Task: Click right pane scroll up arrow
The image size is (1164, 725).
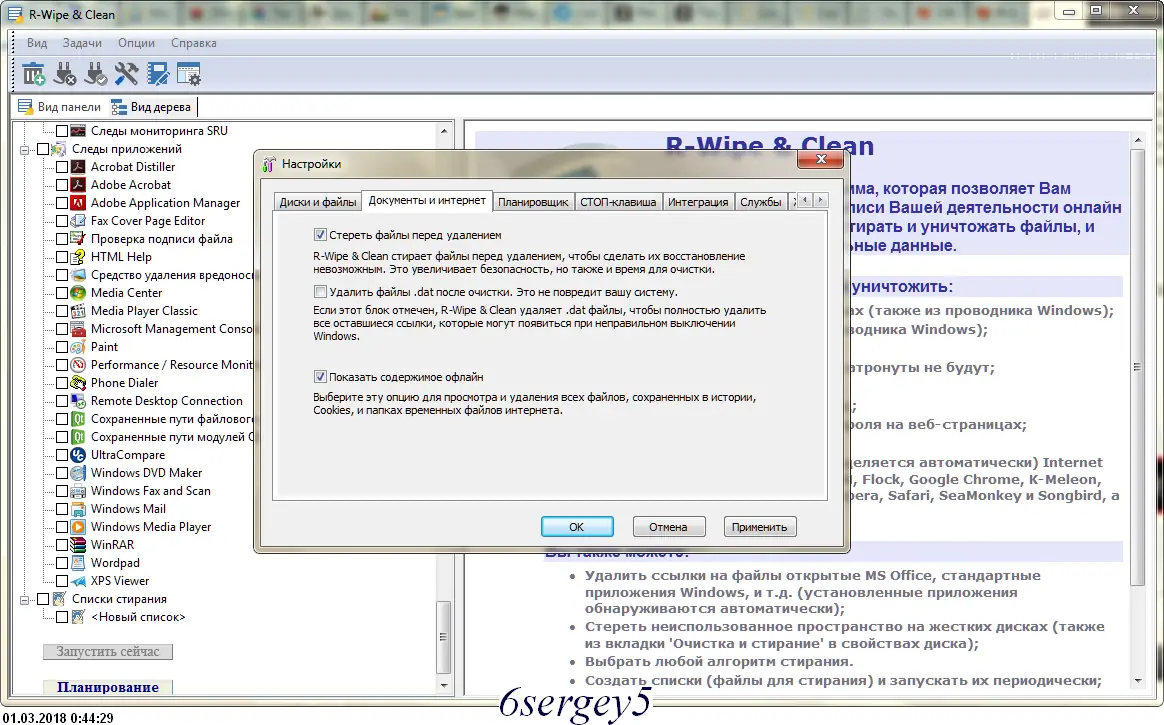Action: (1138, 140)
